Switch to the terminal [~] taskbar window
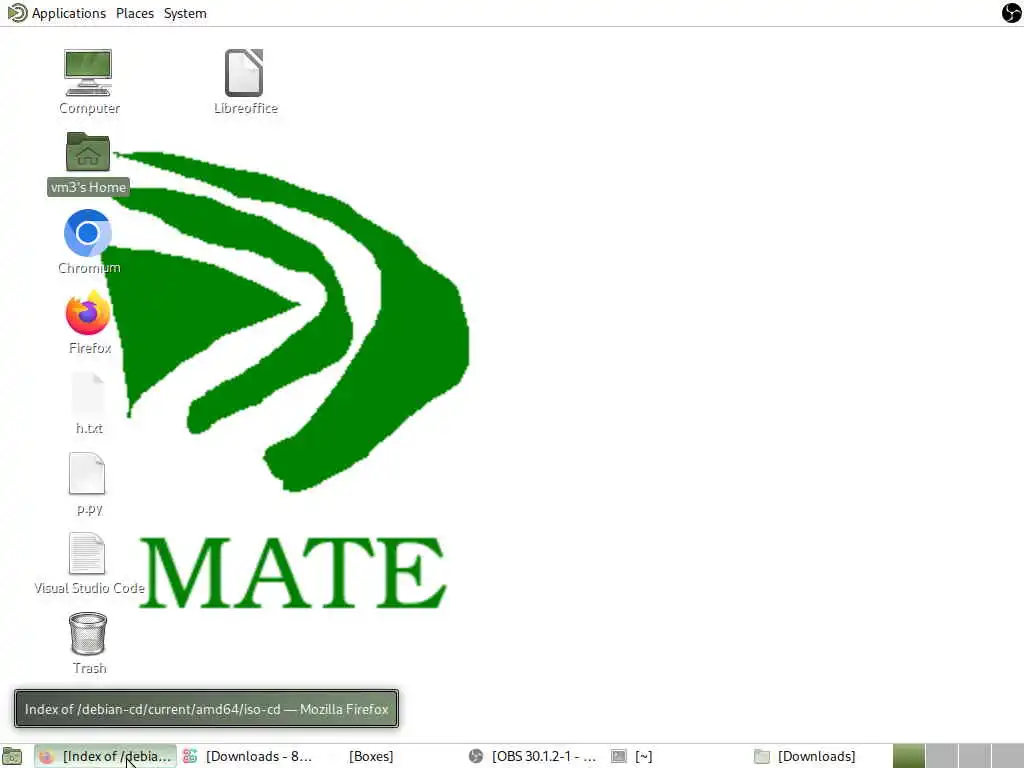 (x=677, y=756)
